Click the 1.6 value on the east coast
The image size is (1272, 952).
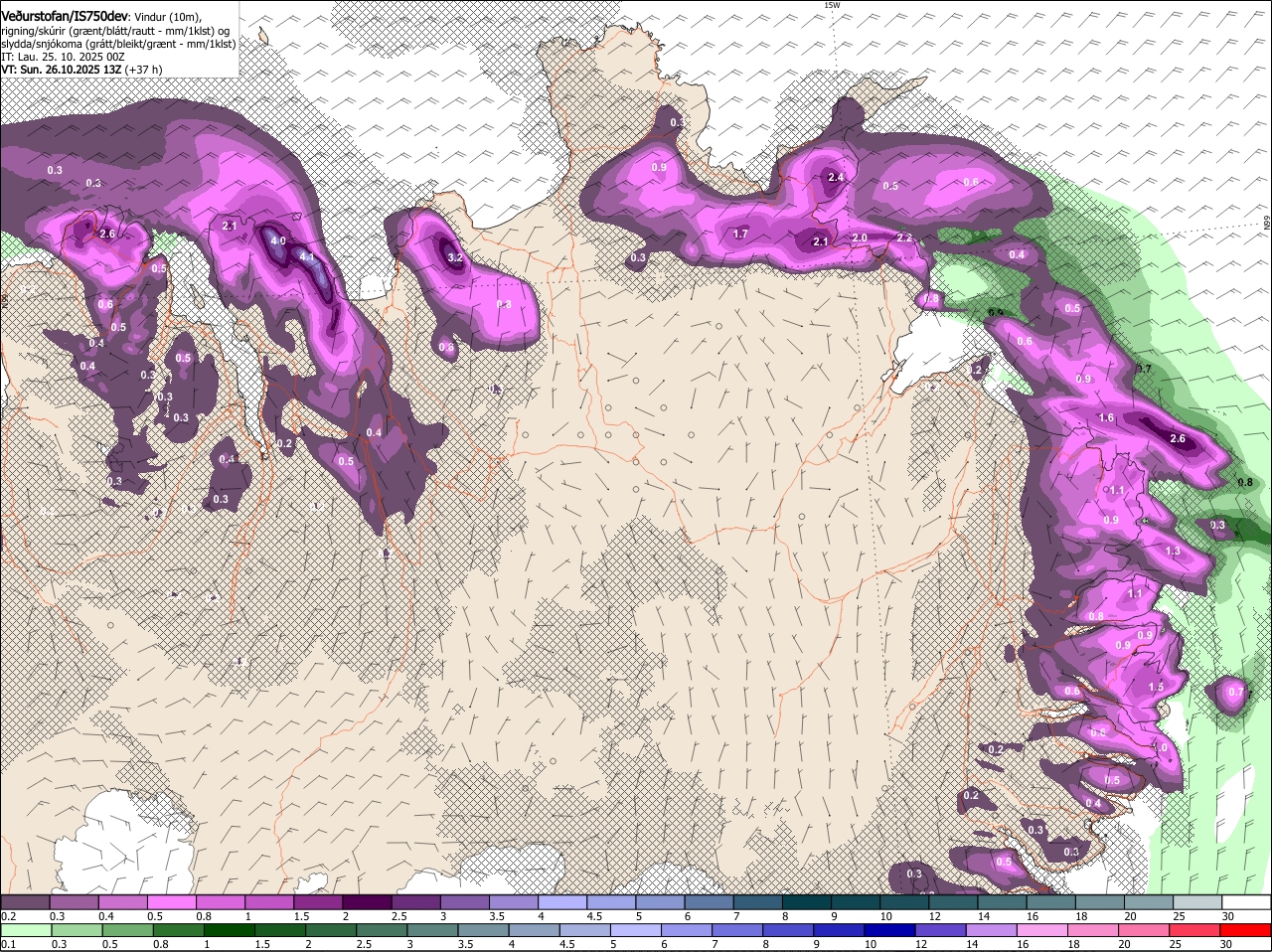pyautogui.click(x=1106, y=418)
